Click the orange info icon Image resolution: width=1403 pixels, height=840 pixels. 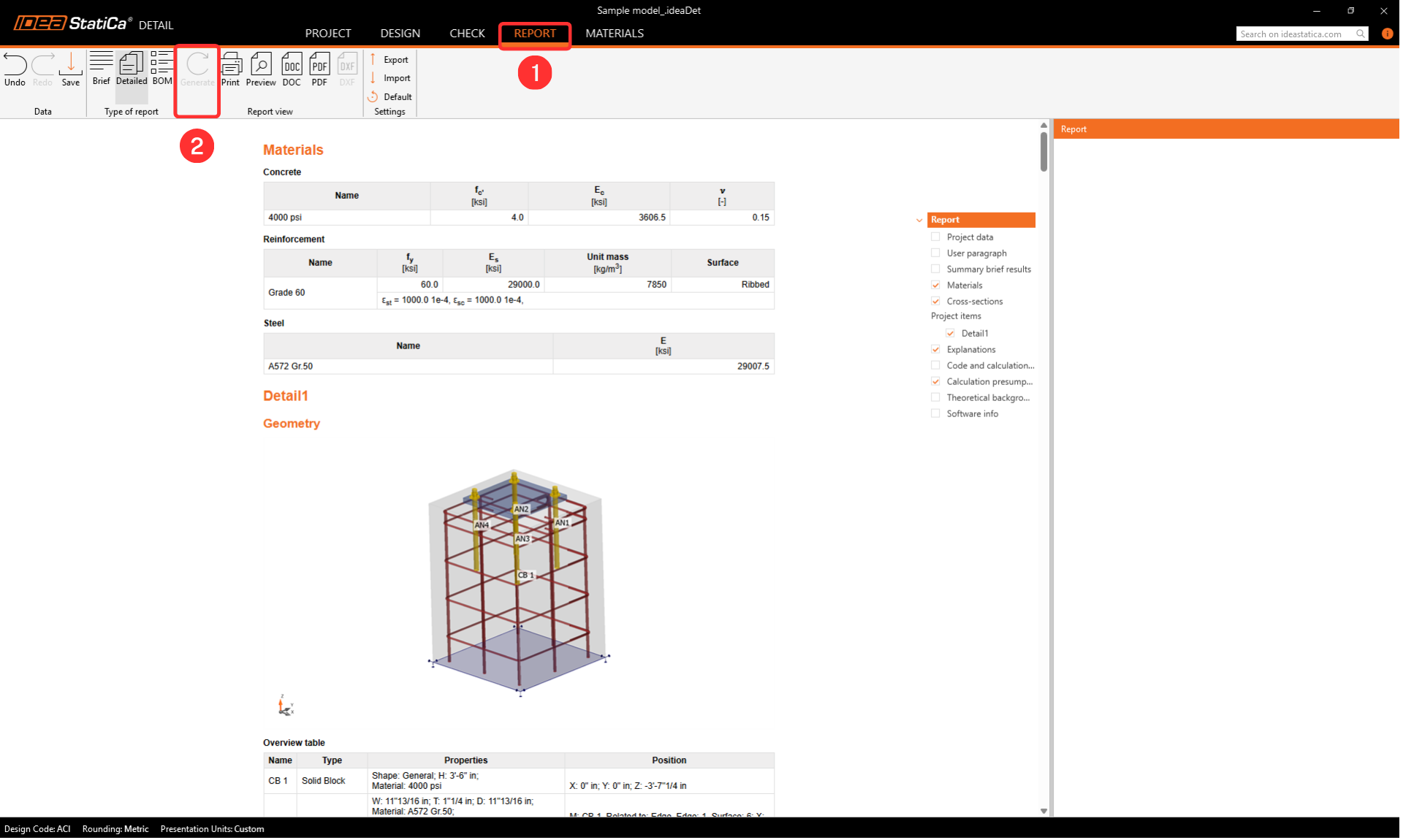tap(1387, 34)
